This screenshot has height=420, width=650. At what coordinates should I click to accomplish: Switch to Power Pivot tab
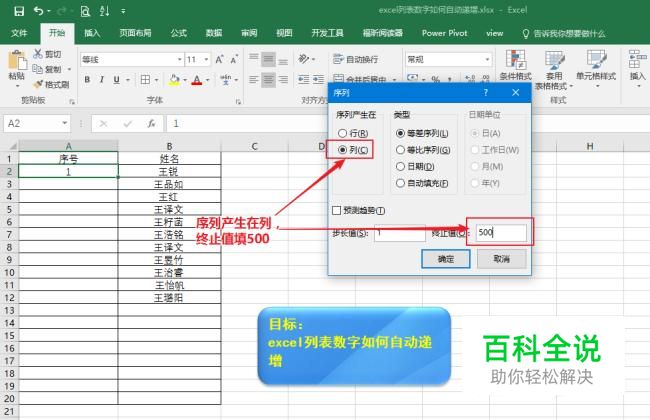[444, 33]
